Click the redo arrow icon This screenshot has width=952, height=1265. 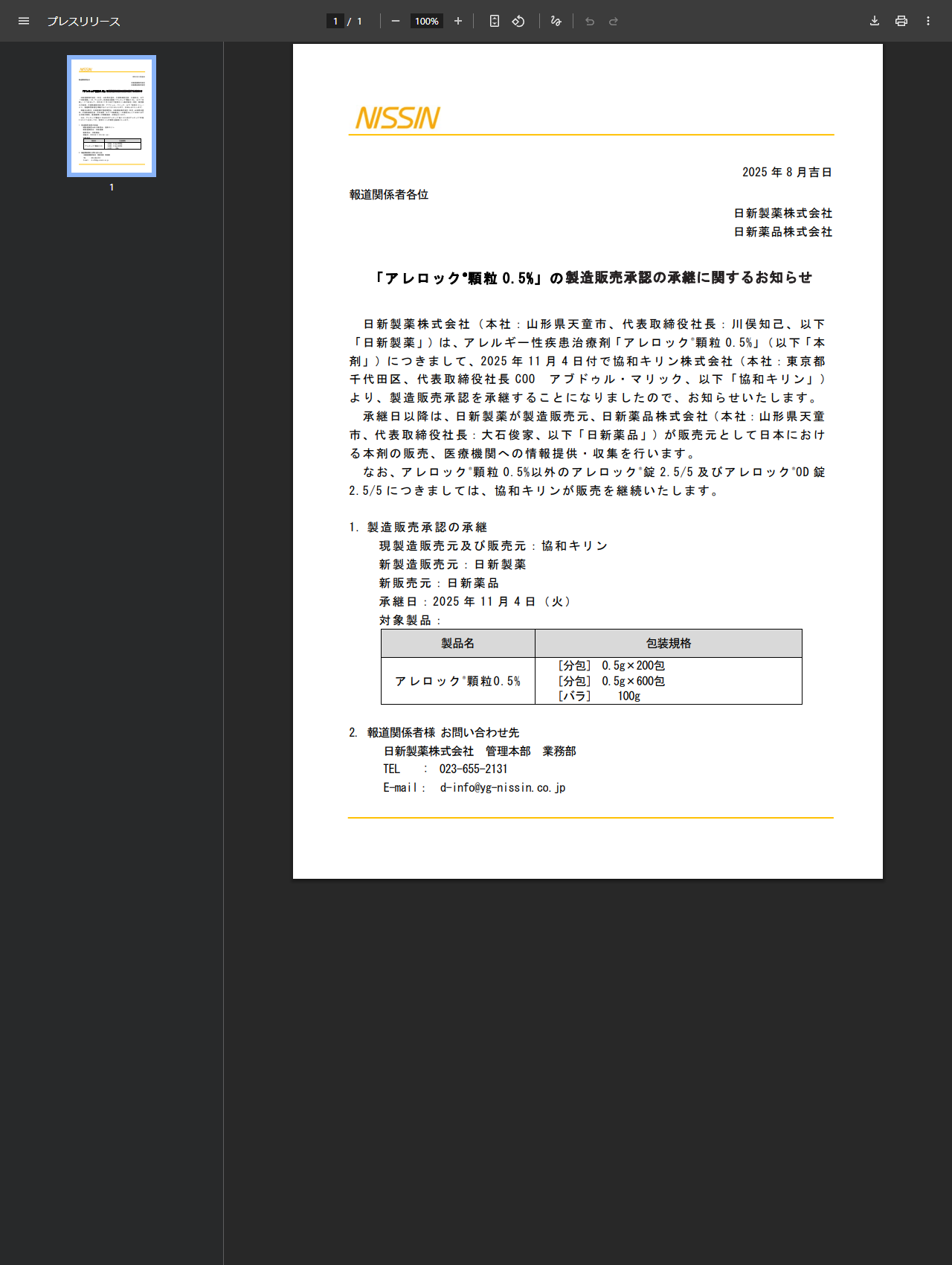(614, 21)
